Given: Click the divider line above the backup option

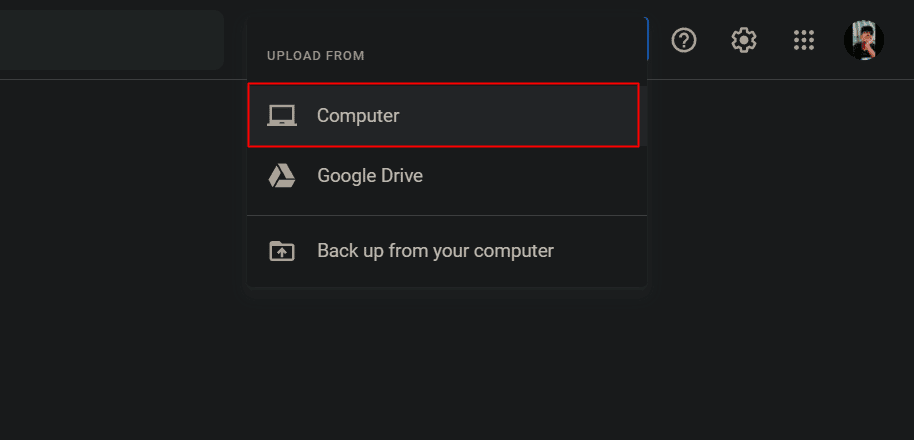Looking at the screenshot, I should (447, 216).
